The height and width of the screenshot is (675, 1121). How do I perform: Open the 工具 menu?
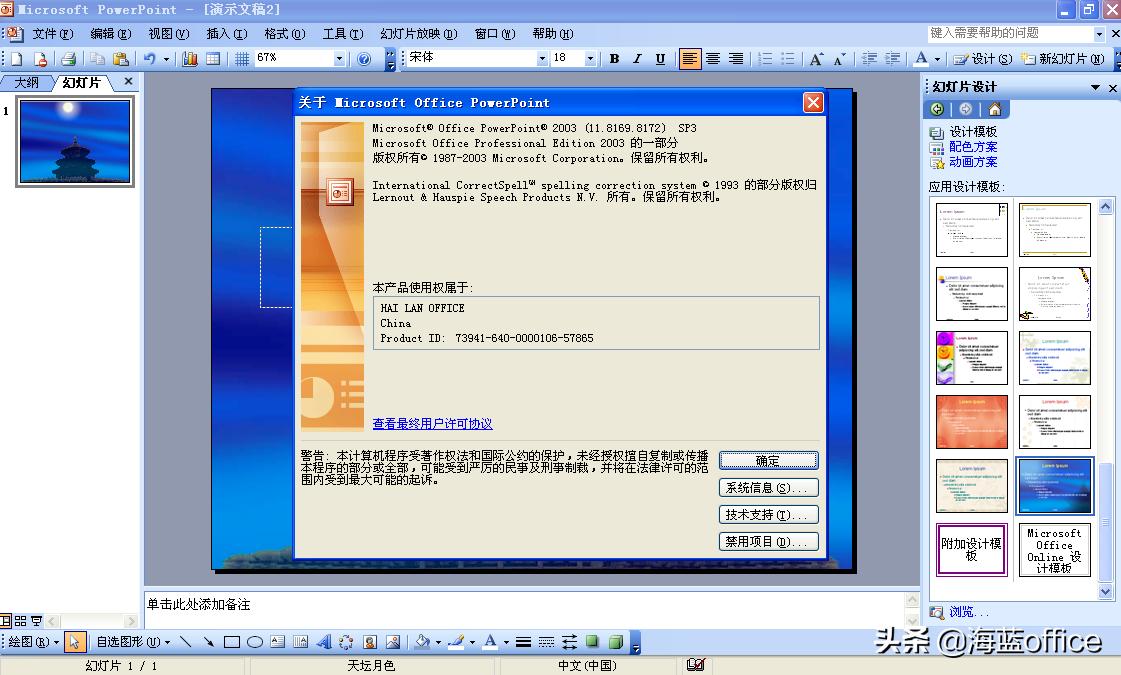[342, 33]
